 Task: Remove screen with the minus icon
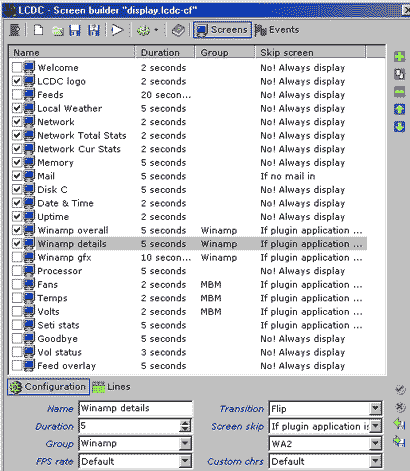[x=399, y=92]
